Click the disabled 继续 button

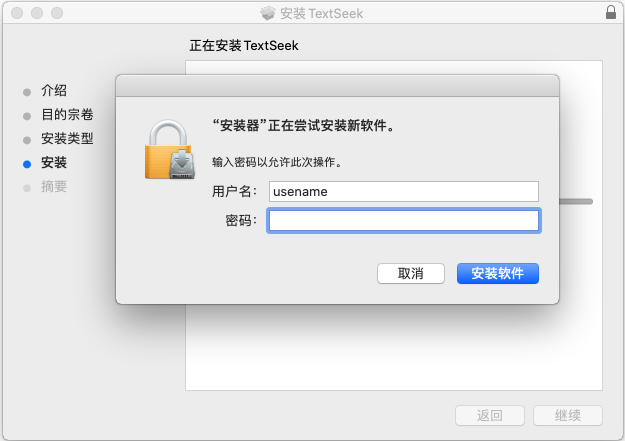pyautogui.click(x=568, y=415)
